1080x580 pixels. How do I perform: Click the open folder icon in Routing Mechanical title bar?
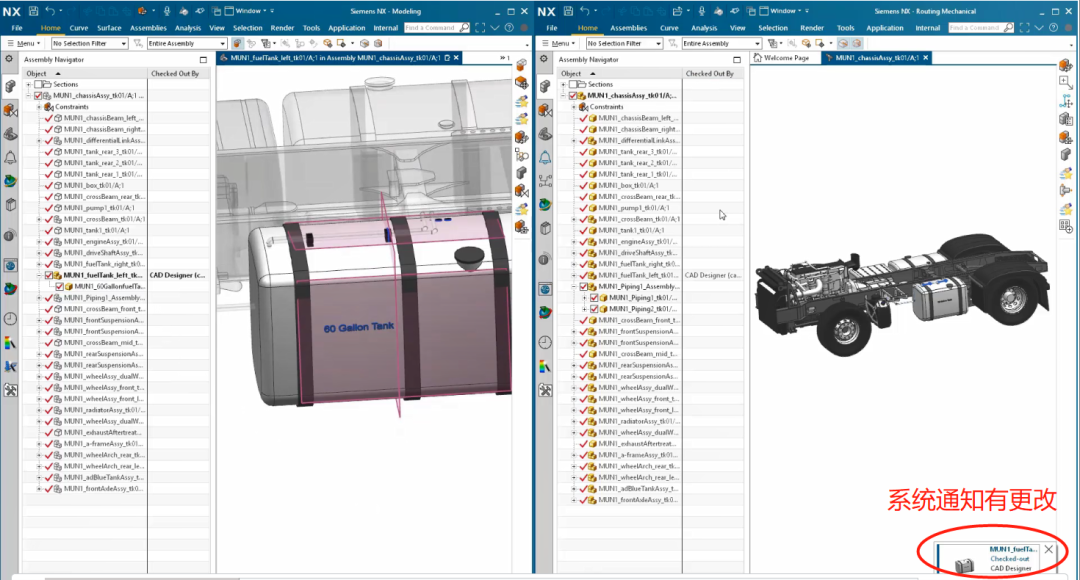point(677,11)
